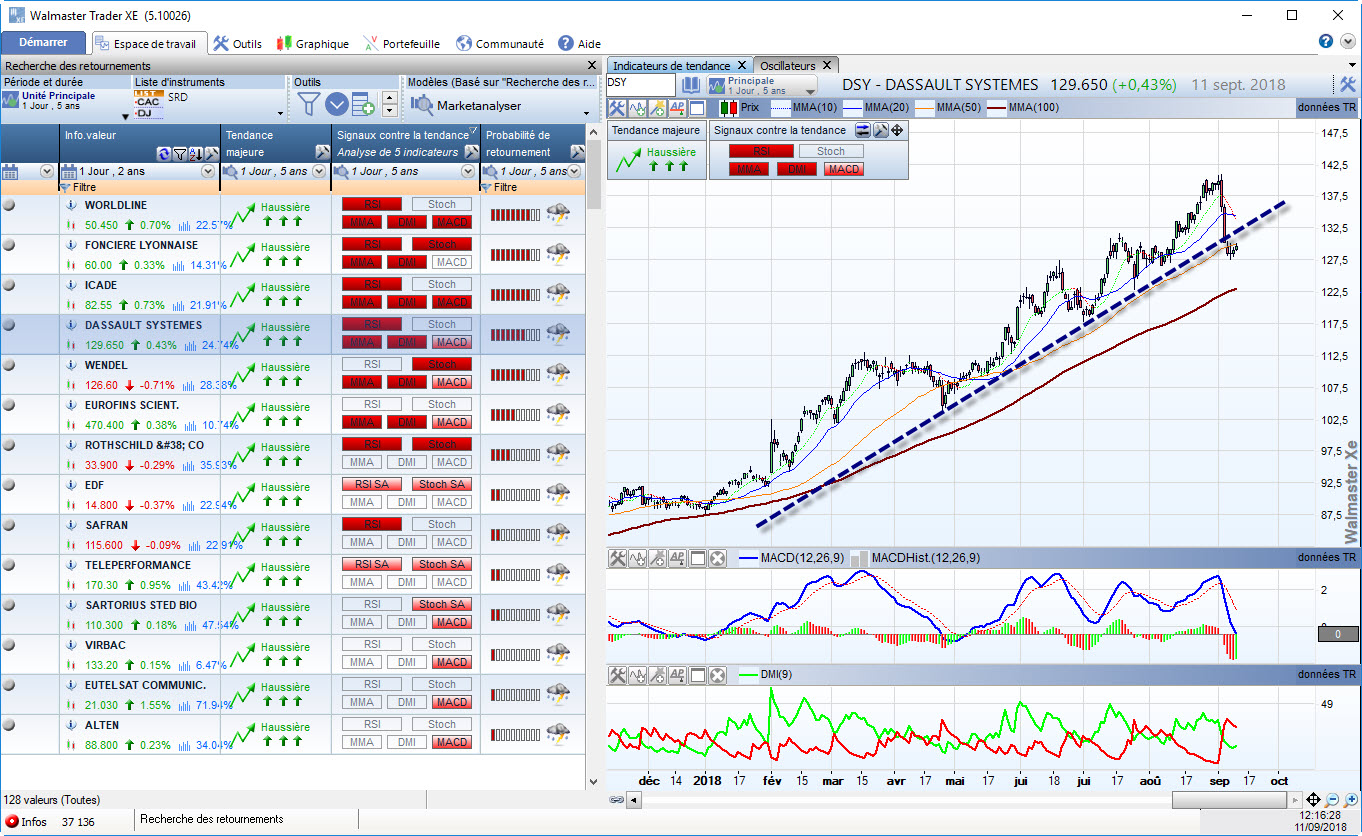Viewport: 1362px width, 836px height.
Task: Close the Oscillateurs tab
Action: pos(827,65)
